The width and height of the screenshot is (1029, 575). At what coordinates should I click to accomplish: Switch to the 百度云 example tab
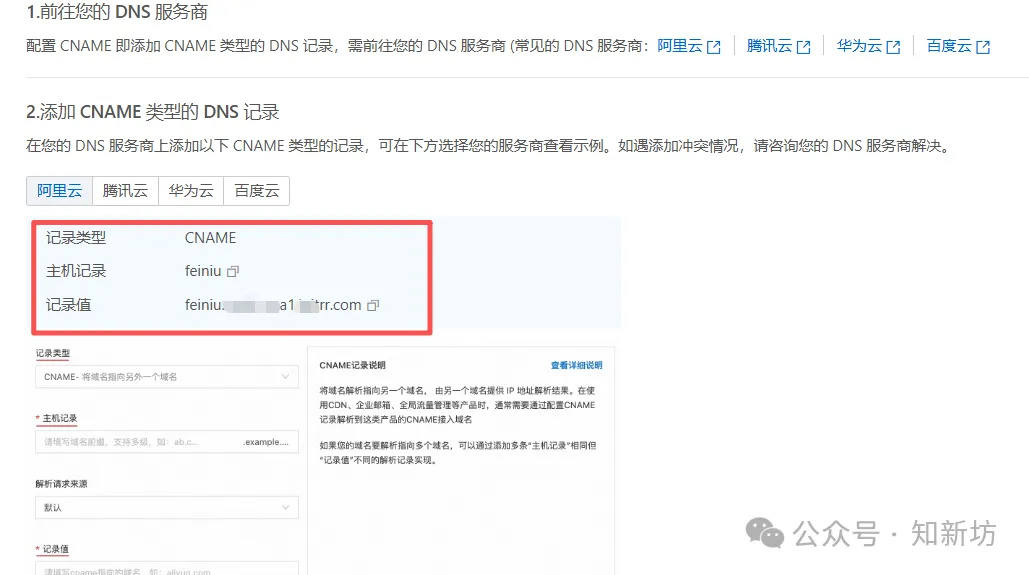(x=257, y=191)
